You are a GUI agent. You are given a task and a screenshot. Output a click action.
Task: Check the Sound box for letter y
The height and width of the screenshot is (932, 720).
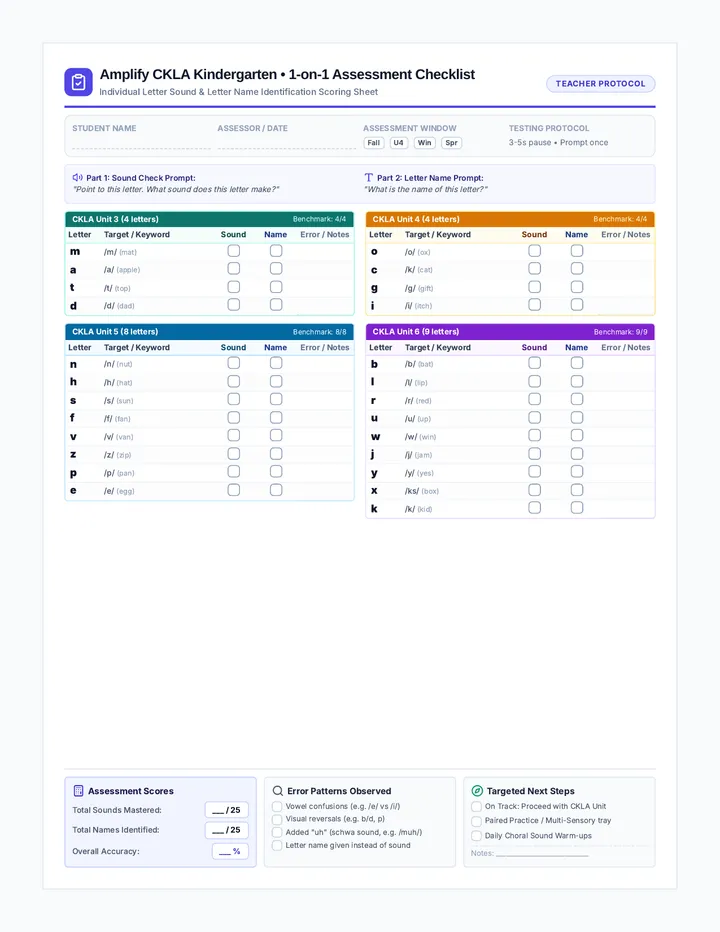click(535, 472)
